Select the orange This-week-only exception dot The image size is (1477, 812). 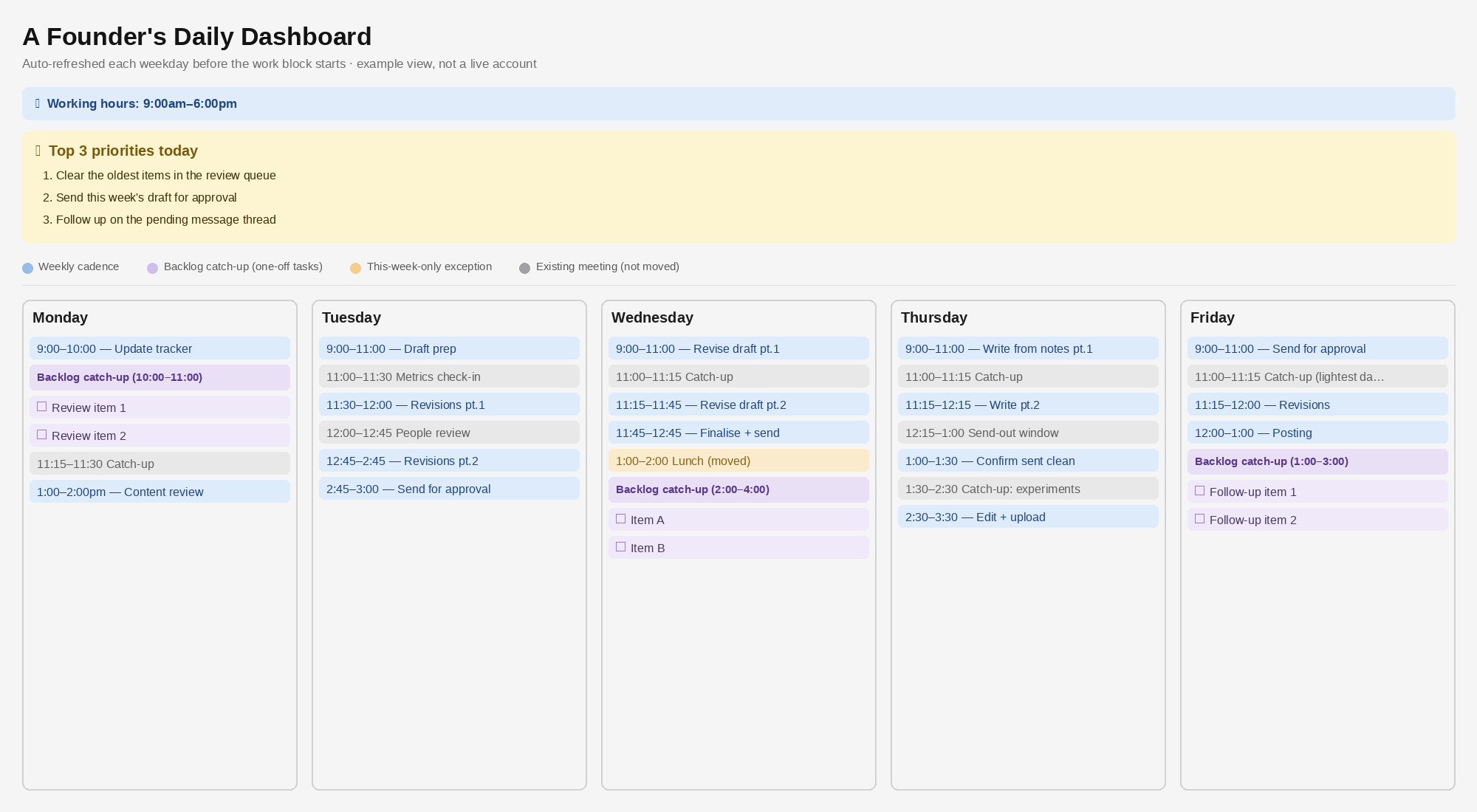(x=355, y=268)
